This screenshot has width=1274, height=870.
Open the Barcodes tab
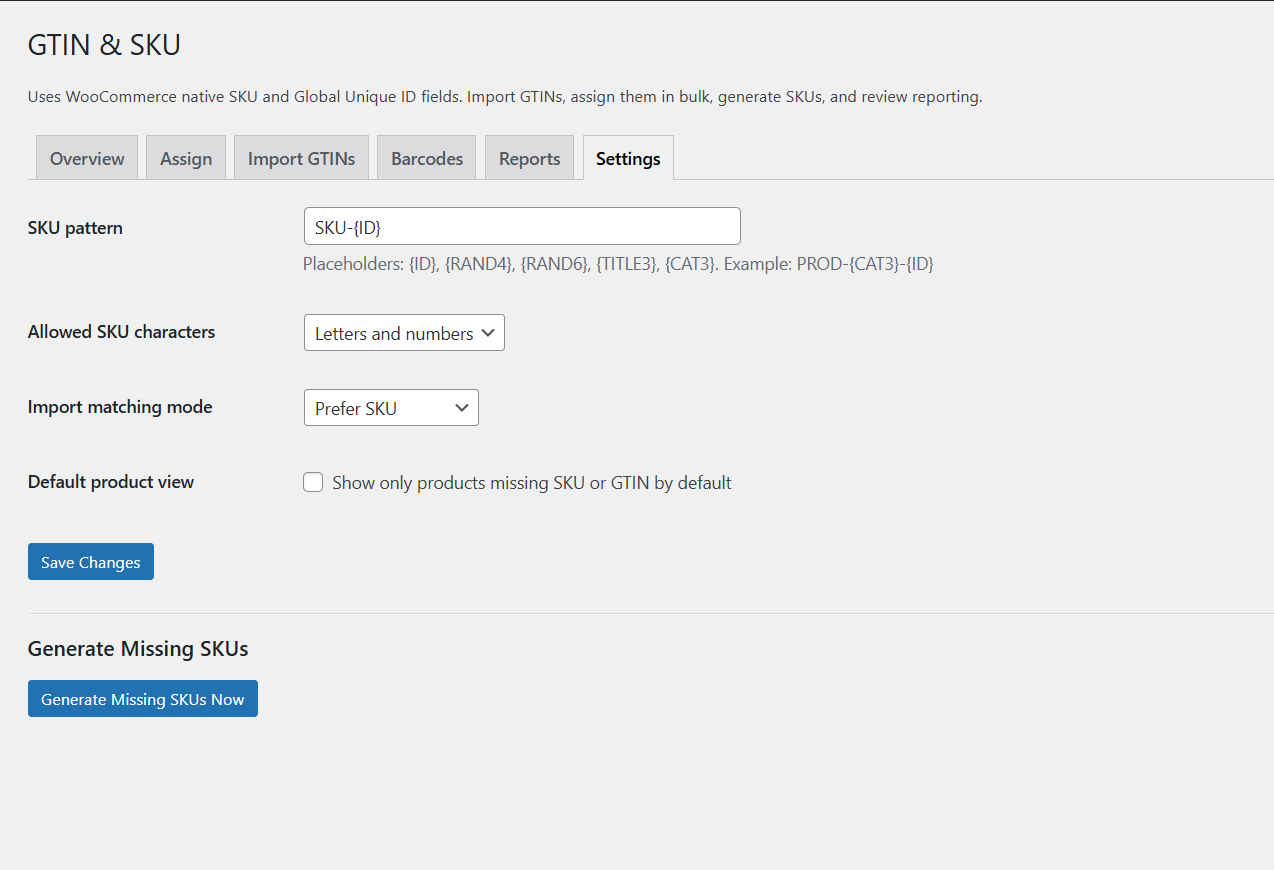pos(426,157)
